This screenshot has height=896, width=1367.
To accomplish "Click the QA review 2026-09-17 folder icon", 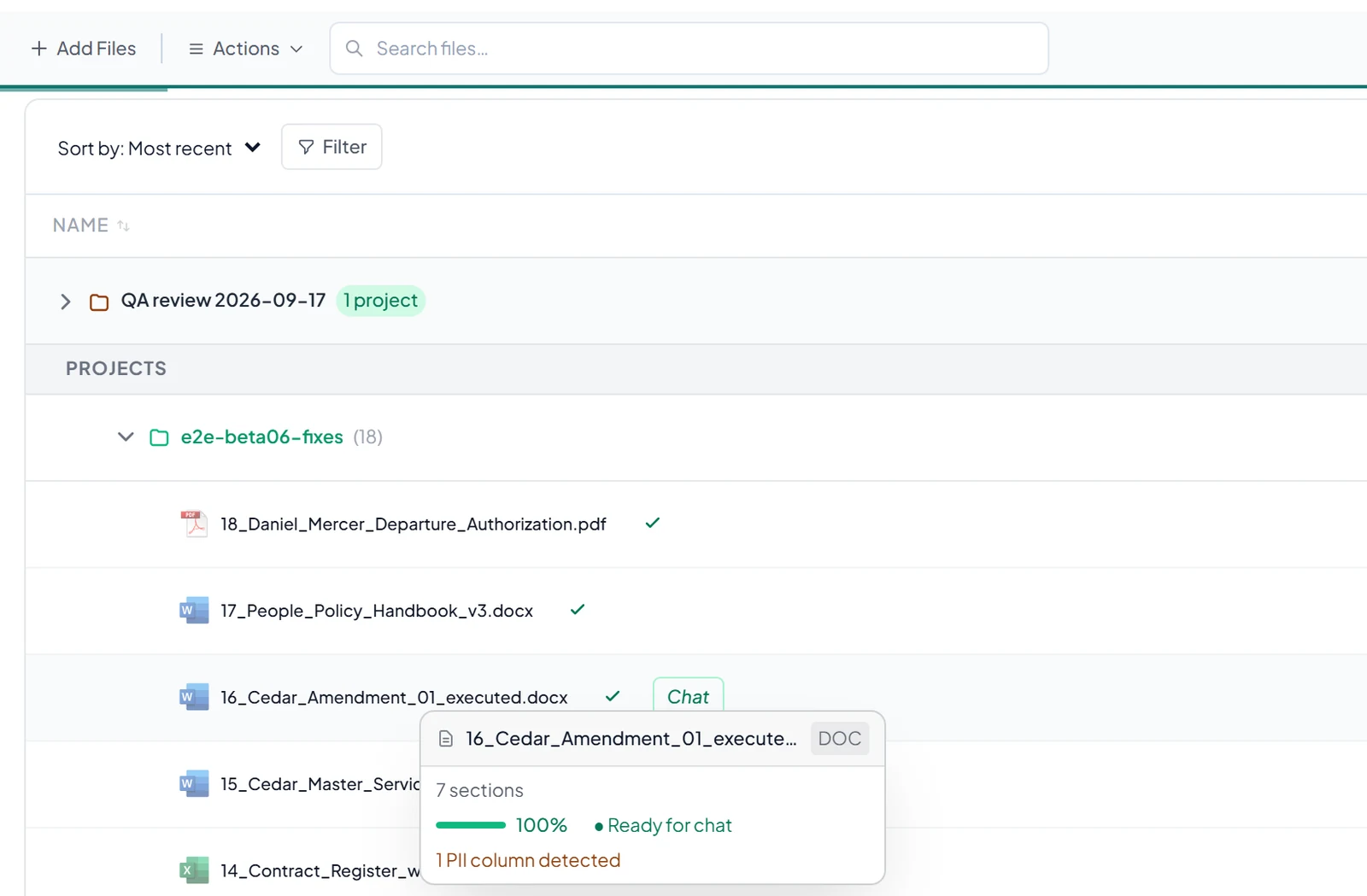I will pos(99,302).
